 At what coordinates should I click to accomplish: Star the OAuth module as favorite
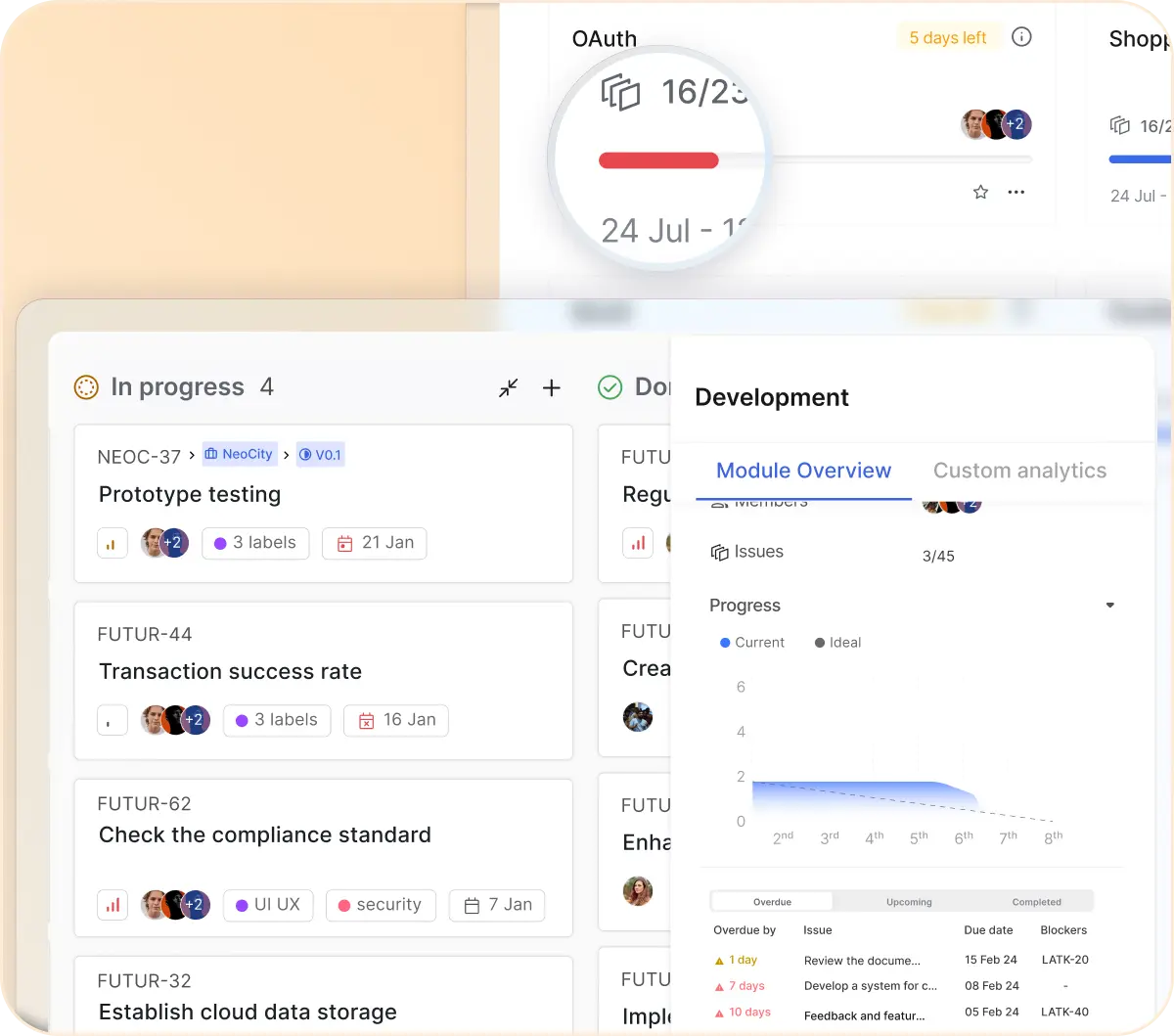pos(980,193)
